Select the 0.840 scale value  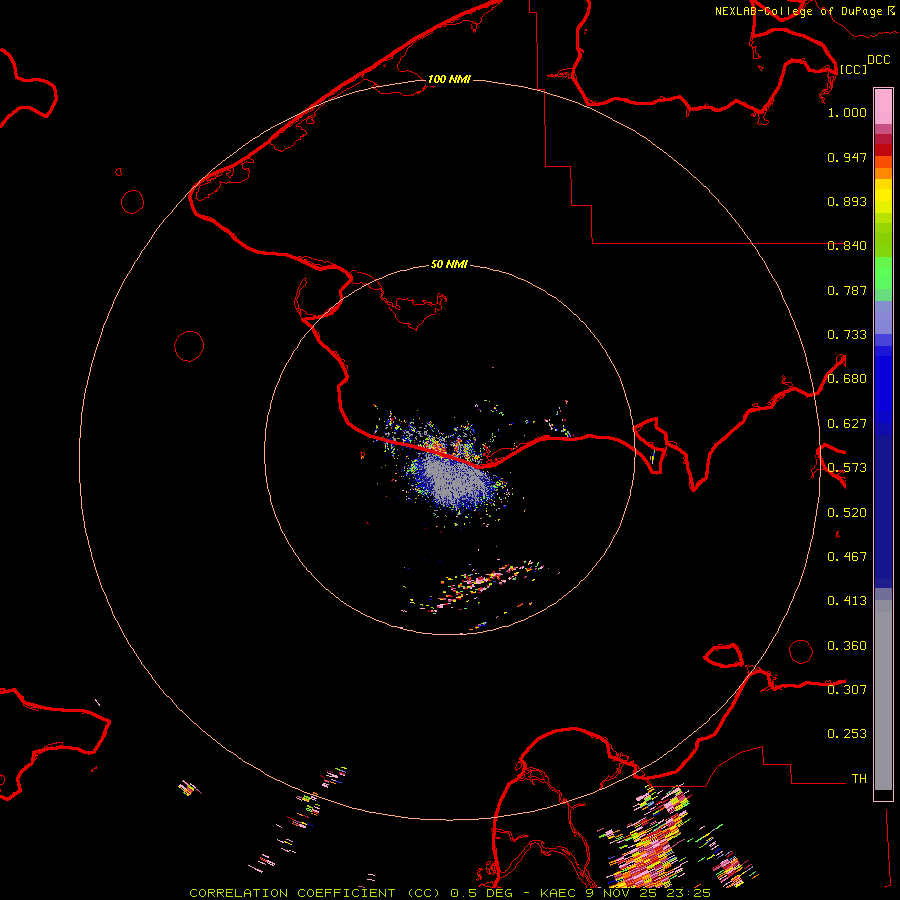click(847, 246)
